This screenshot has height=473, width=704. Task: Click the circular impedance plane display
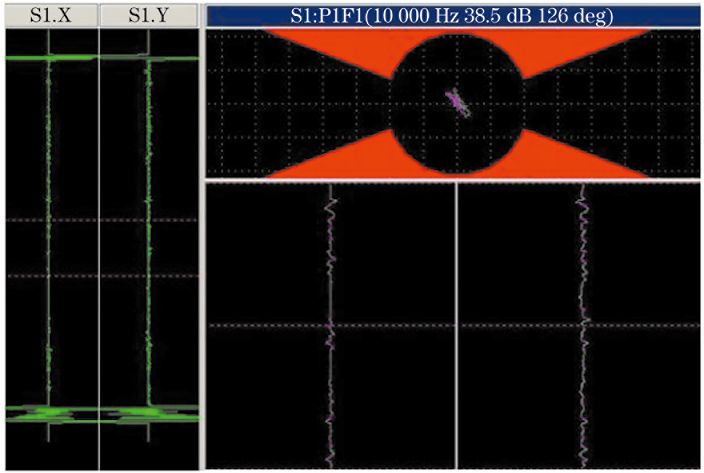456,104
